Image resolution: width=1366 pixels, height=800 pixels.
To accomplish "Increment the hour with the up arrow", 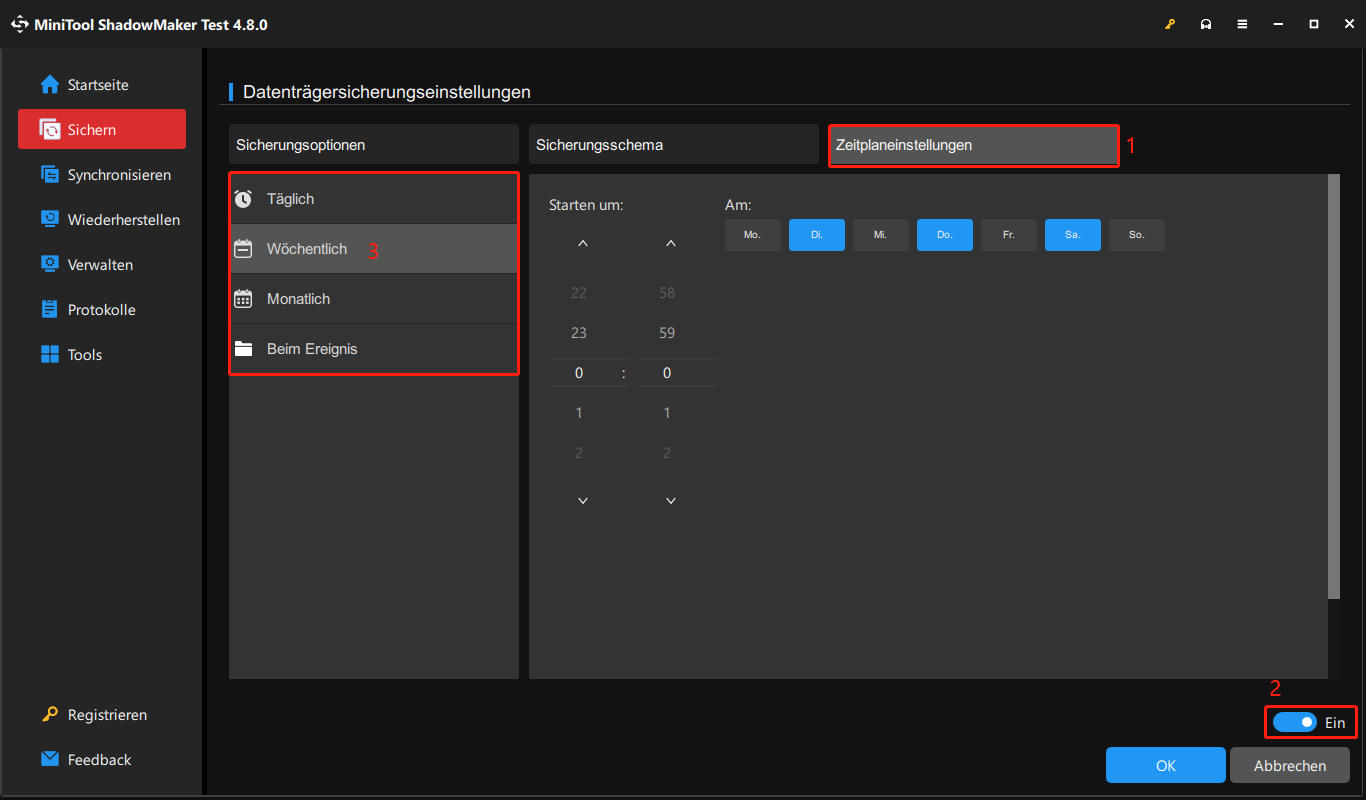I will tap(583, 243).
